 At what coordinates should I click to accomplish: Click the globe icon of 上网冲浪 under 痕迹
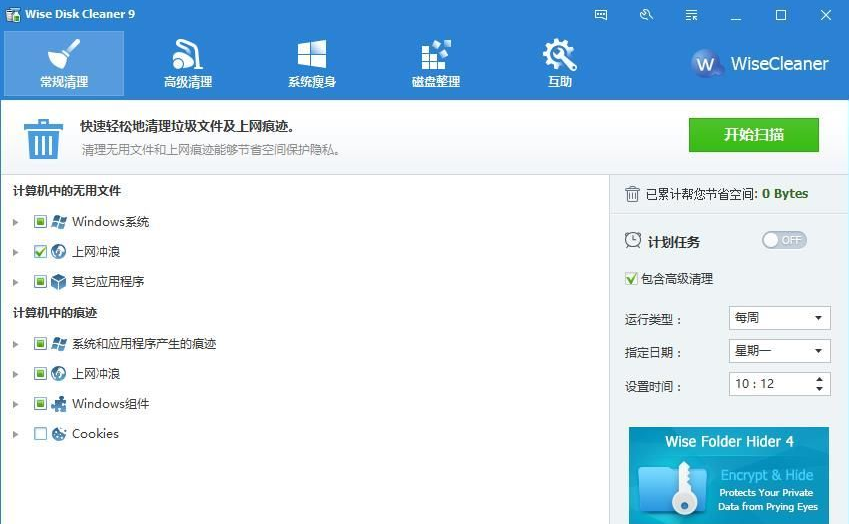pos(58,374)
